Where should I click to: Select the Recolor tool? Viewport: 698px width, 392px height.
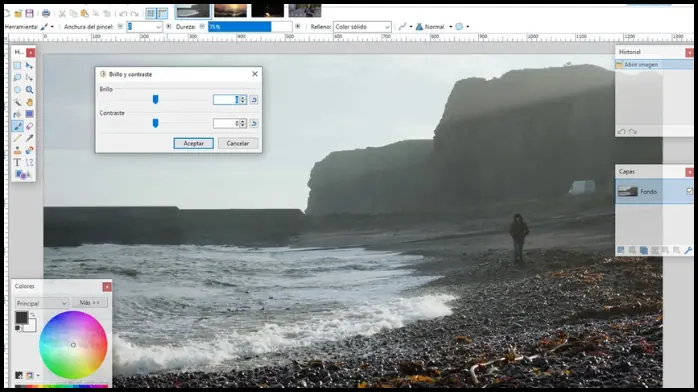click(29, 150)
